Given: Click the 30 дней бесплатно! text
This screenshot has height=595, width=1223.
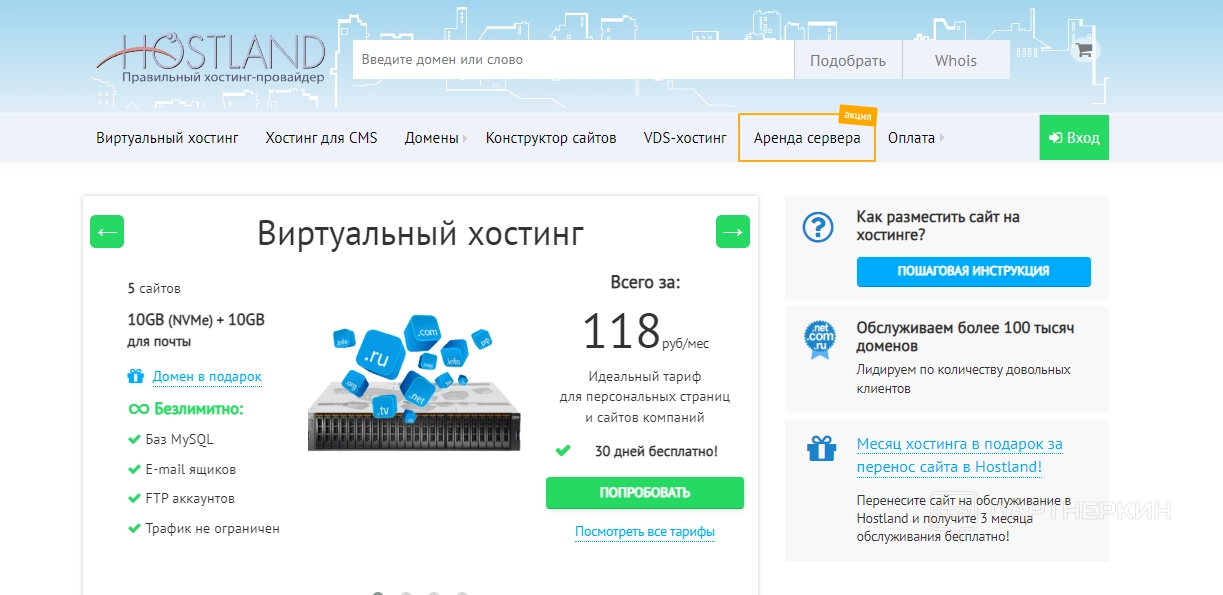Looking at the screenshot, I should click(x=656, y=451).
